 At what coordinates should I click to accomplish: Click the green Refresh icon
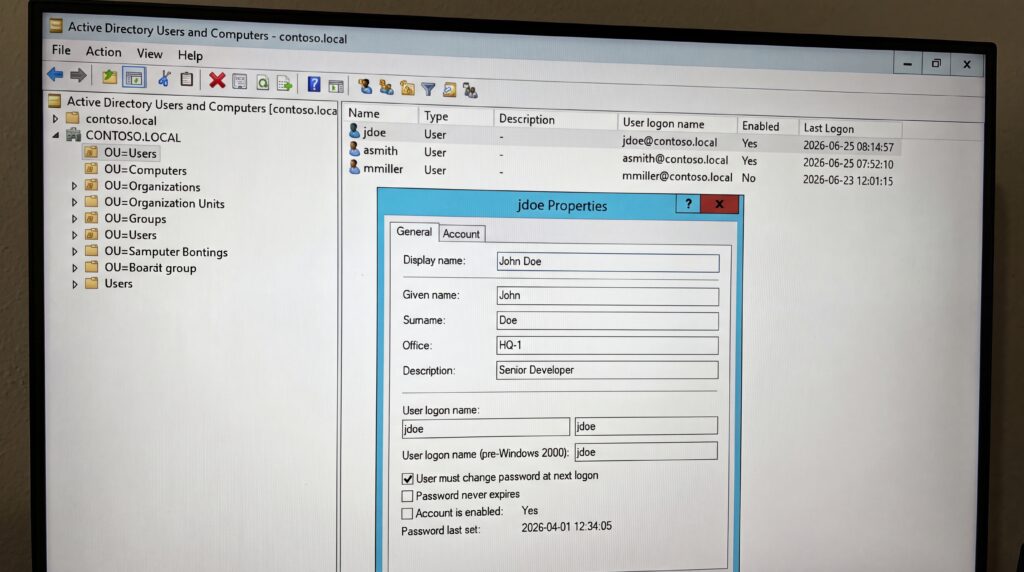[263, 82]
